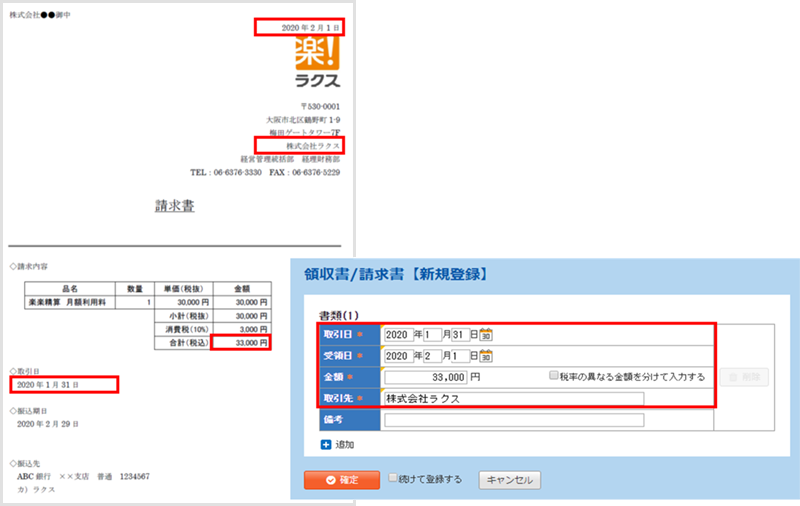Viewport: 800px width, 506px height.
Task: Click TEL：06-6376-3330 text
Action: click(x=226, y=172)
